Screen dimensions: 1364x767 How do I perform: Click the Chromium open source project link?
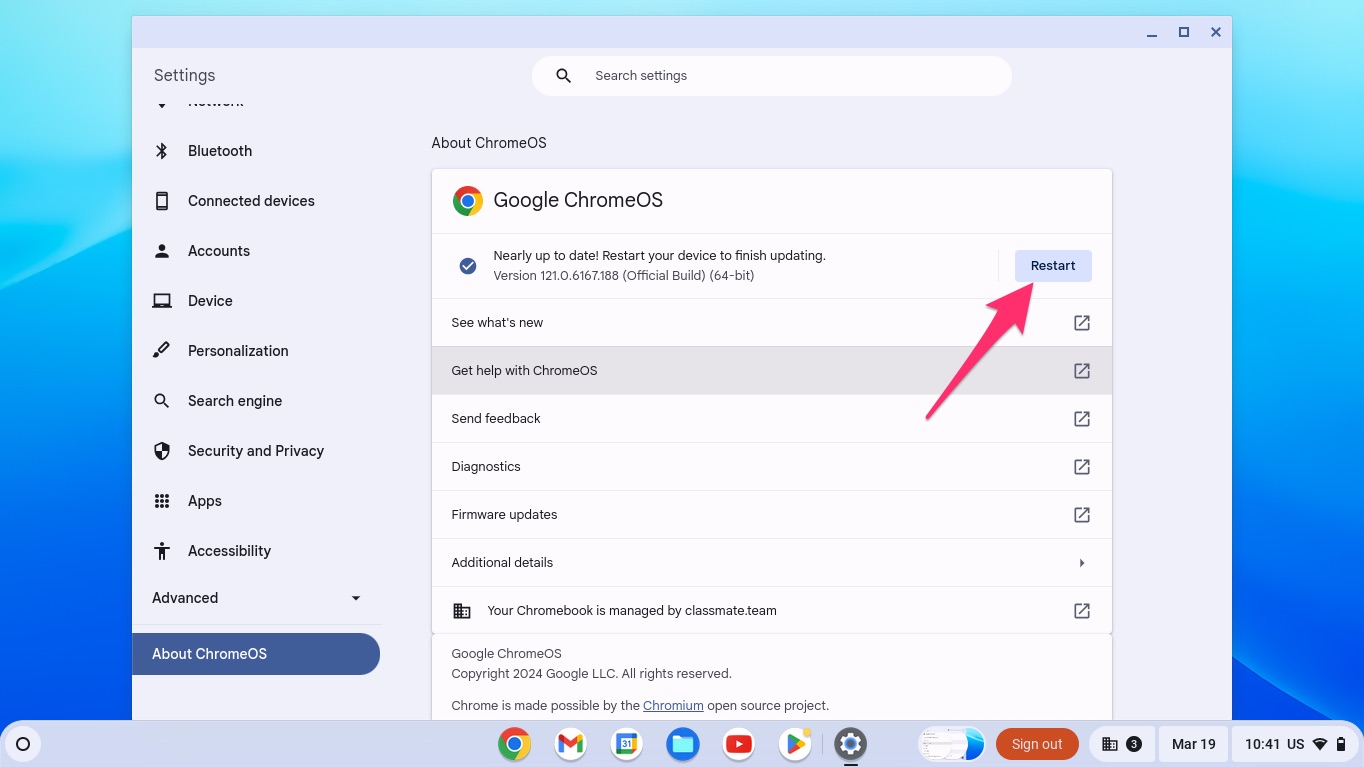coord(673,705)
